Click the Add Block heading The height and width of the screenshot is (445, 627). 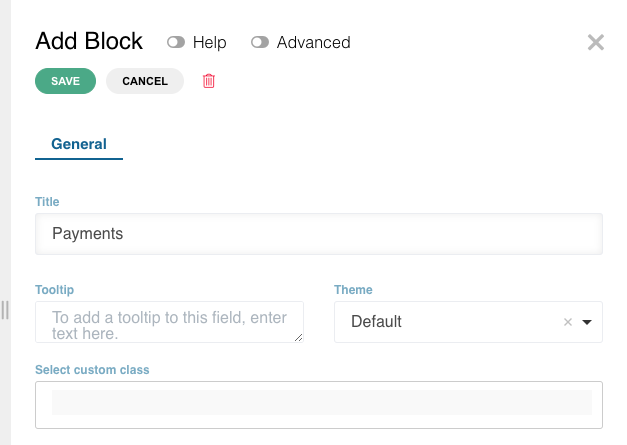89,41
